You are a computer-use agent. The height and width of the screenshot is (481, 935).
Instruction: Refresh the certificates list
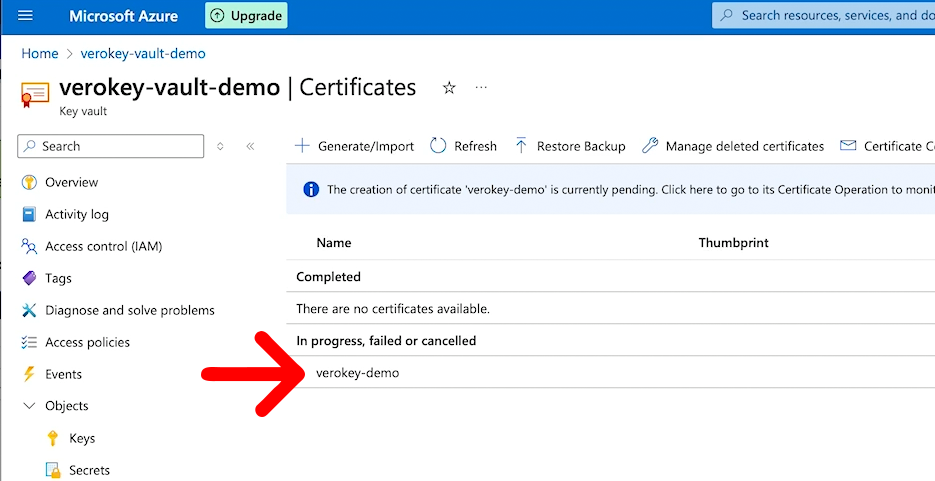pyautogui.click(x=463, y=146)
